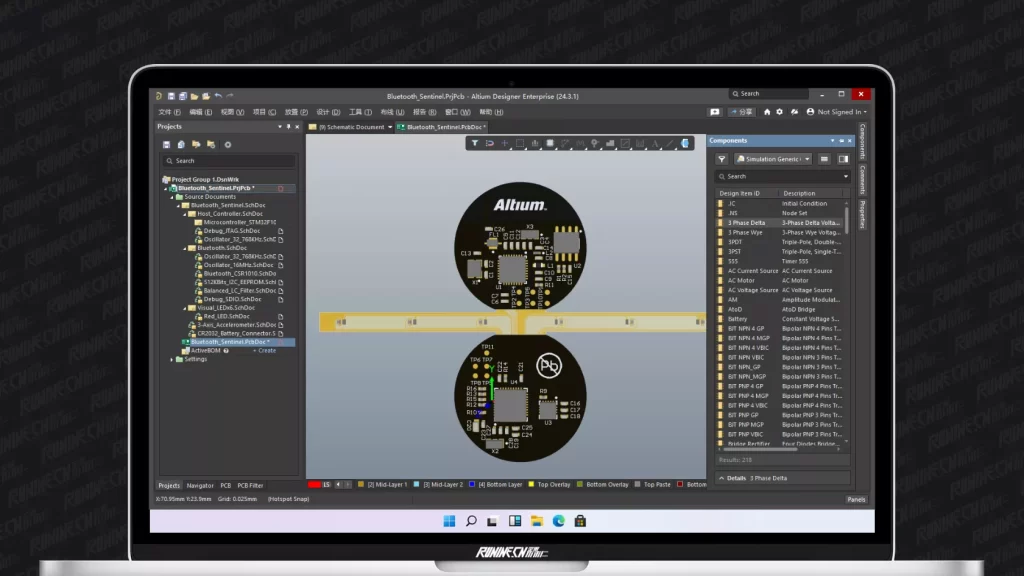Click the share button in title bar
The width and height of the screenshot is (1024, 576).
741,112
